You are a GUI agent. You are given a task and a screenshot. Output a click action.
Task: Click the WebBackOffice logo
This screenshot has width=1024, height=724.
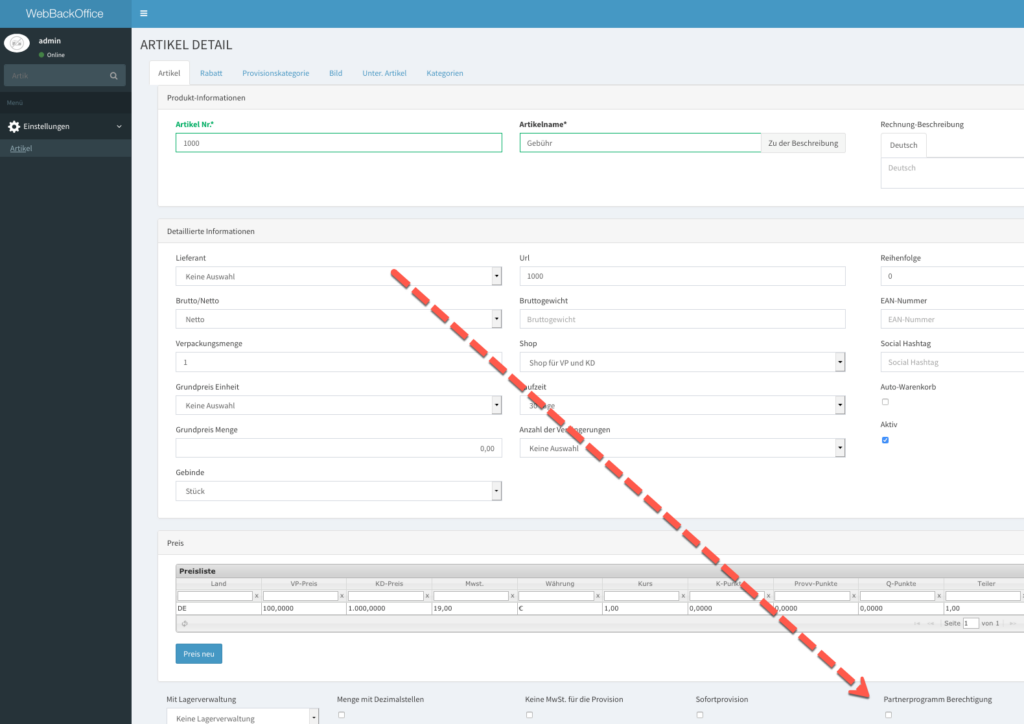pyautogui.click(x=64, y=13)
